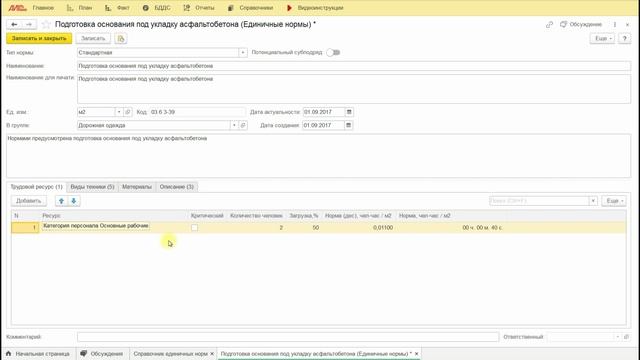
Task: Move the row down with the blue arrow
Action: click(x=74, y=201)
